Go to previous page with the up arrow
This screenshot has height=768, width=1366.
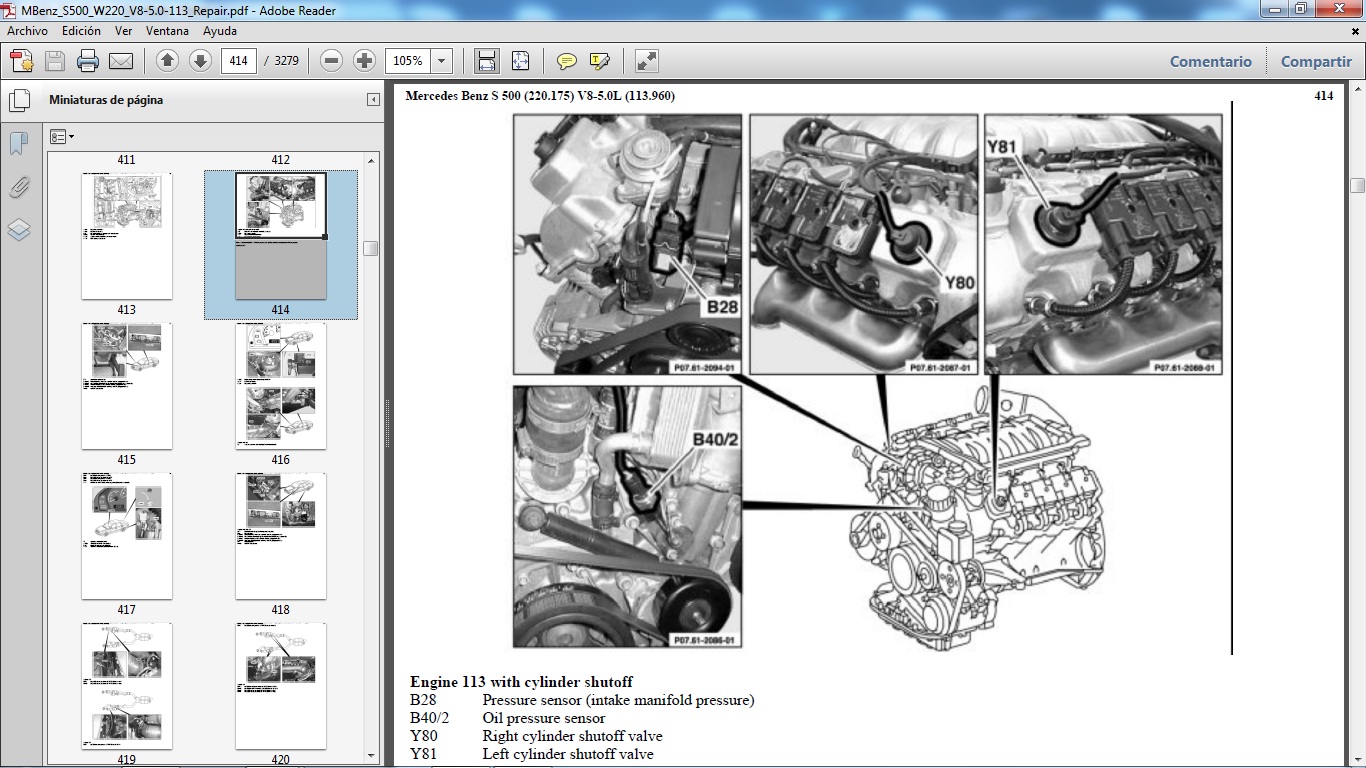pyautogui.click(x=168, y=61)
